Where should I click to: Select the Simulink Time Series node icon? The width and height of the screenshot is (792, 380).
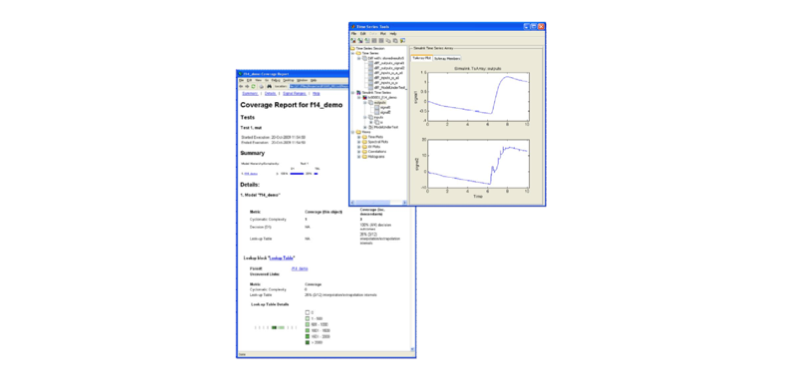click(359, 92)
